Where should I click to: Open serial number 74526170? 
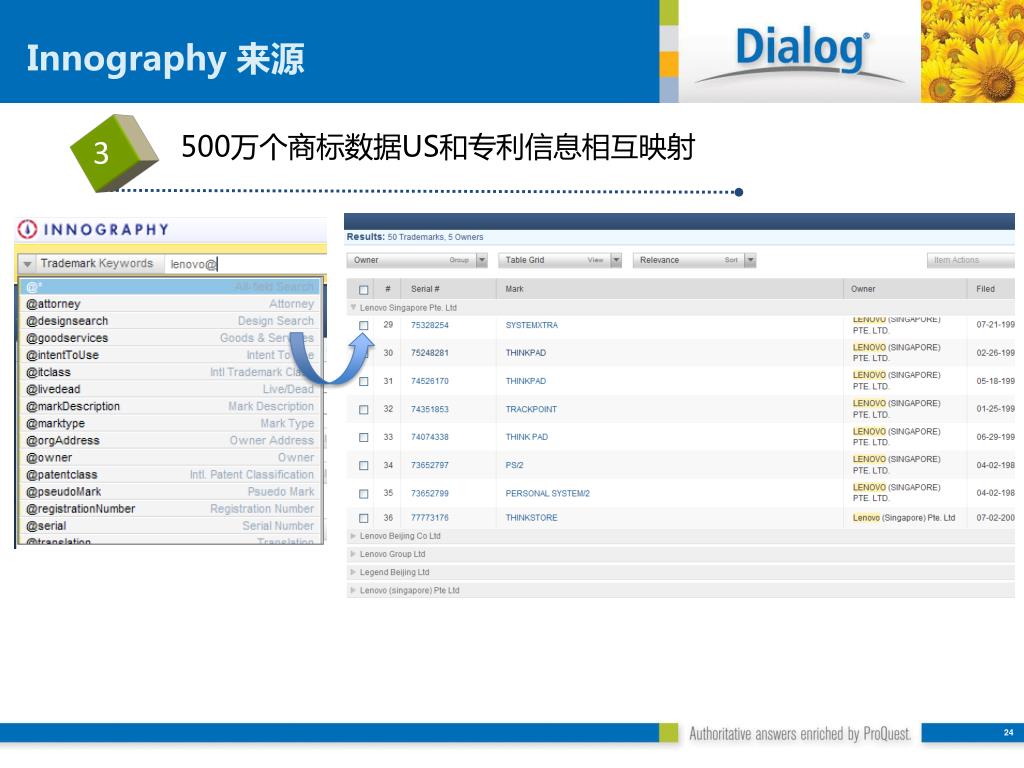click(x=430, y=381)
